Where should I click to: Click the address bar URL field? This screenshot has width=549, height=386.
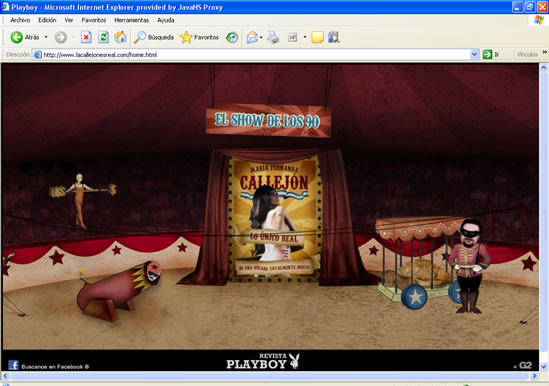256,55
